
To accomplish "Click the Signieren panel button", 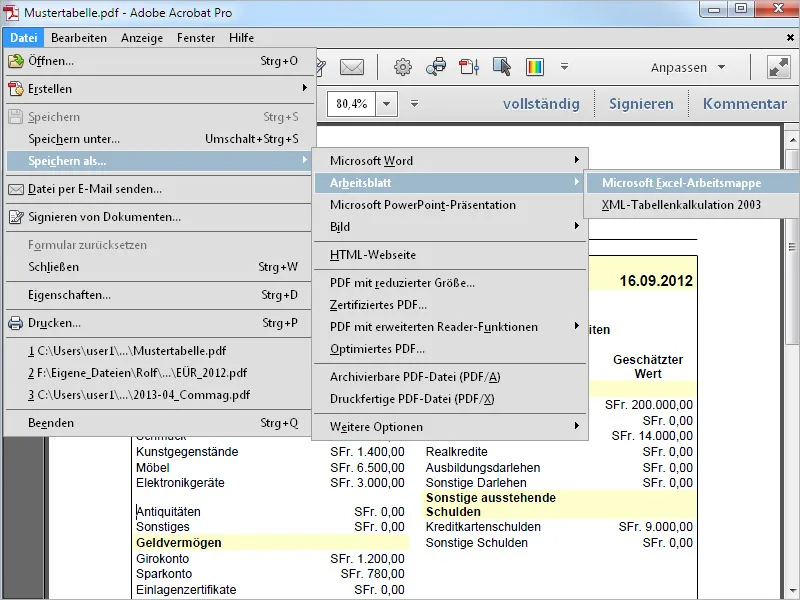I will tap(641, 104).
